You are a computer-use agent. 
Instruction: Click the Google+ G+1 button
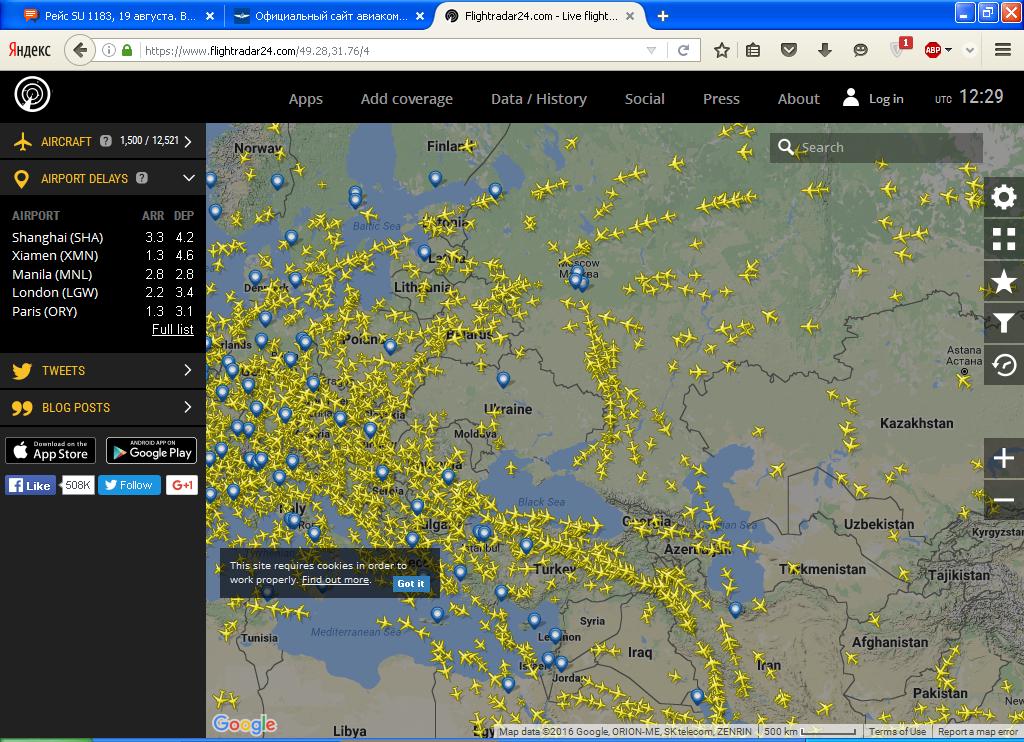point(182,485)
